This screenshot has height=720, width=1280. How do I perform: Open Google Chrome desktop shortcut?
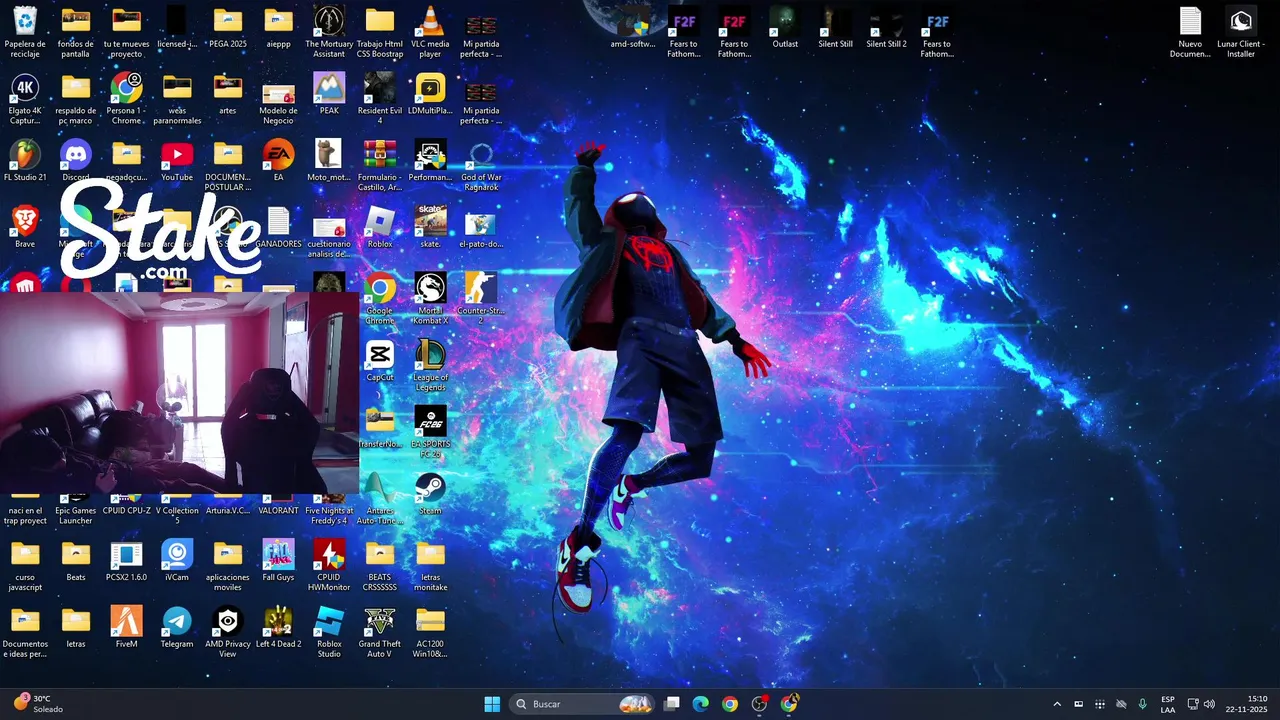[x=380, y=299]
